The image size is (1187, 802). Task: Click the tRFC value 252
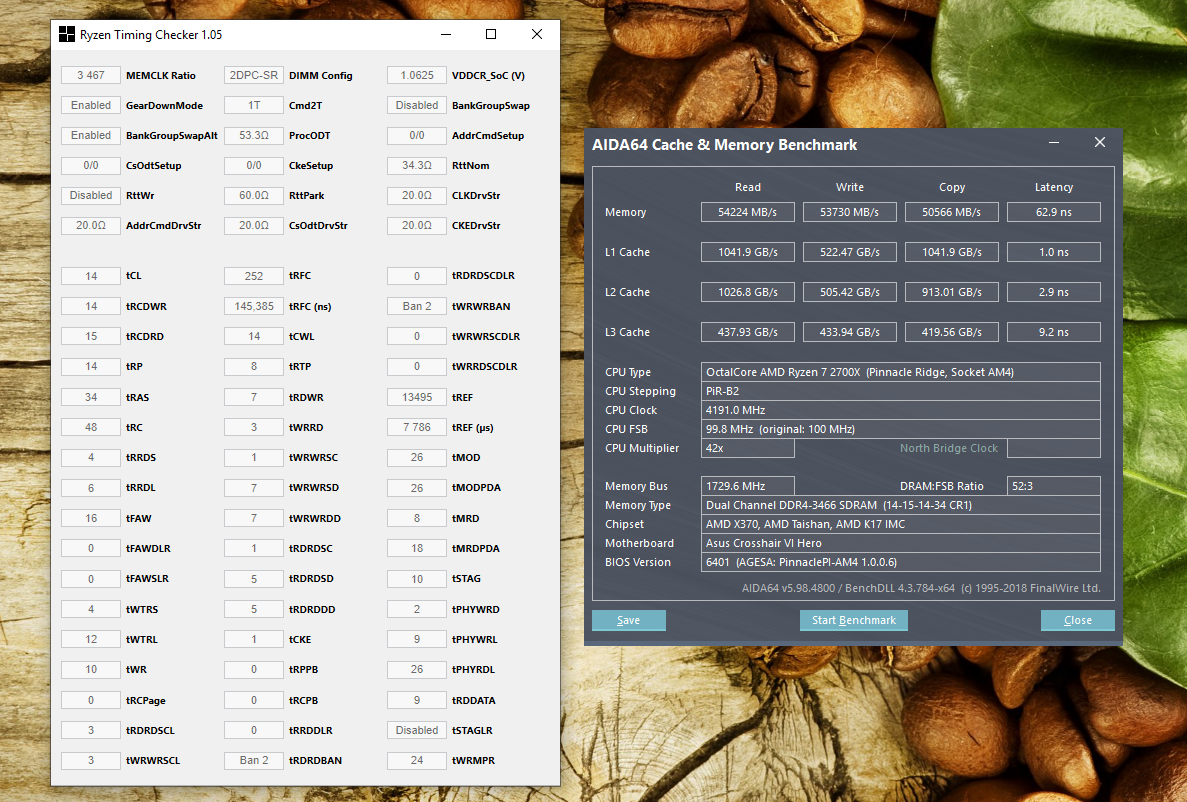(254, 276)
